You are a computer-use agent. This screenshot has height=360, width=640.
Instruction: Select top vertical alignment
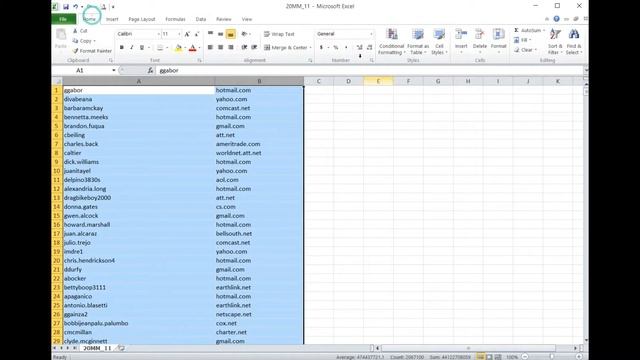click(211, 34)
